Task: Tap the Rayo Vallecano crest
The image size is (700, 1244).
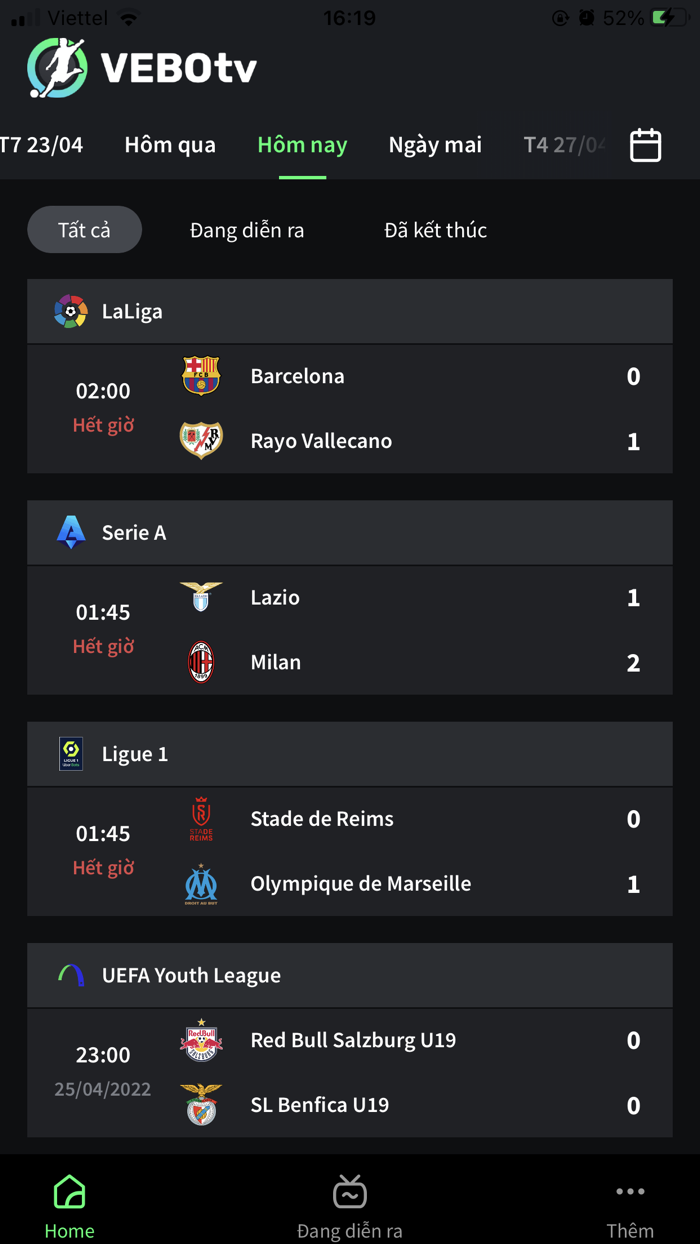Action: [x=201, y=440]
